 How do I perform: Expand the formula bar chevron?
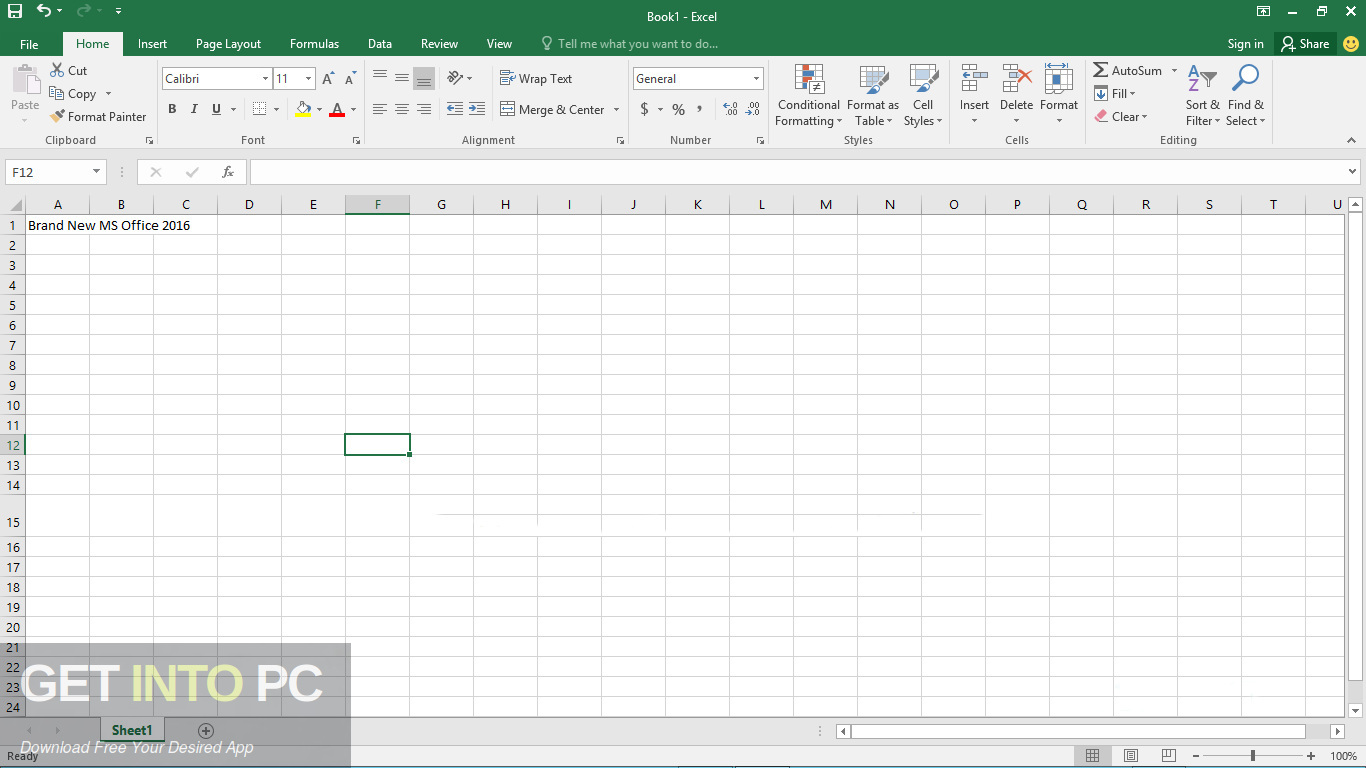[x=1353, y=172]
